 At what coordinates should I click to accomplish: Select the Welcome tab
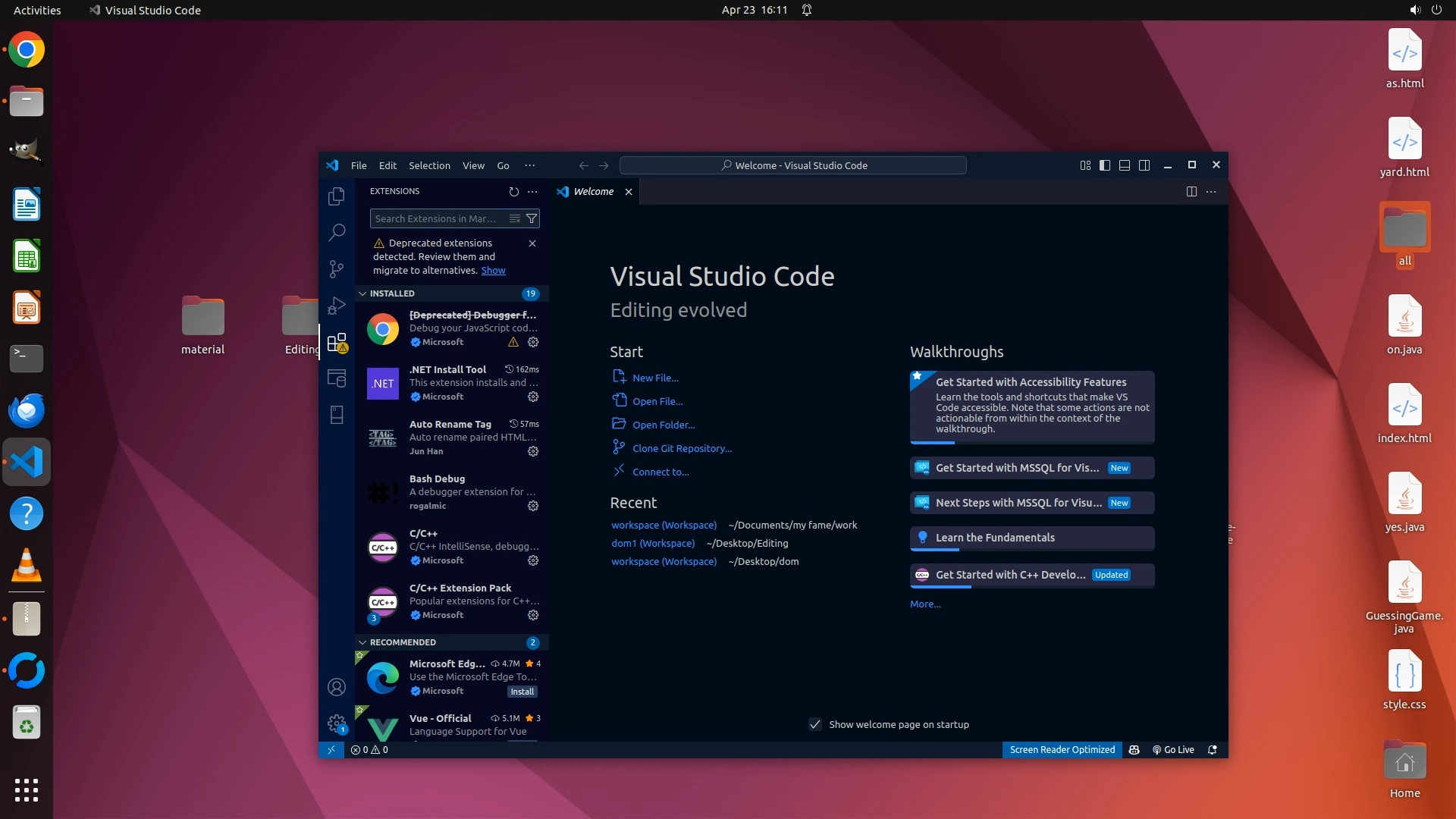click(593, 192)
